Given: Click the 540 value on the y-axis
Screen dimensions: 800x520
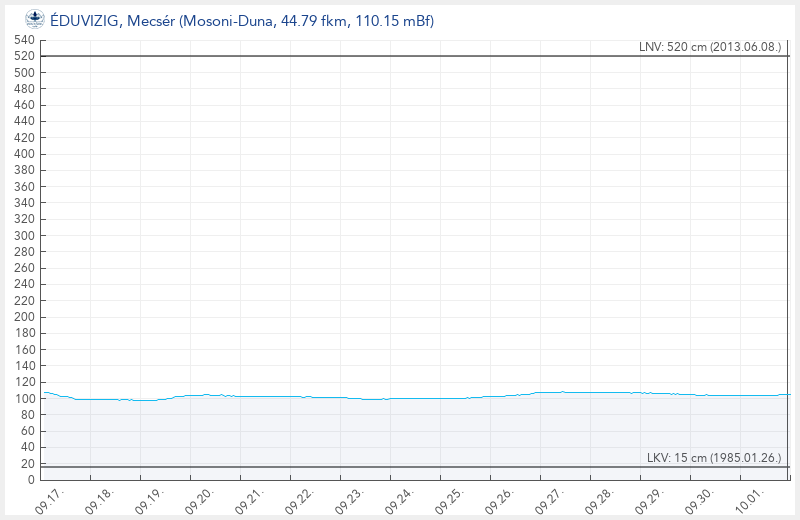Looking at the screenshot, I should click(25, 40).
